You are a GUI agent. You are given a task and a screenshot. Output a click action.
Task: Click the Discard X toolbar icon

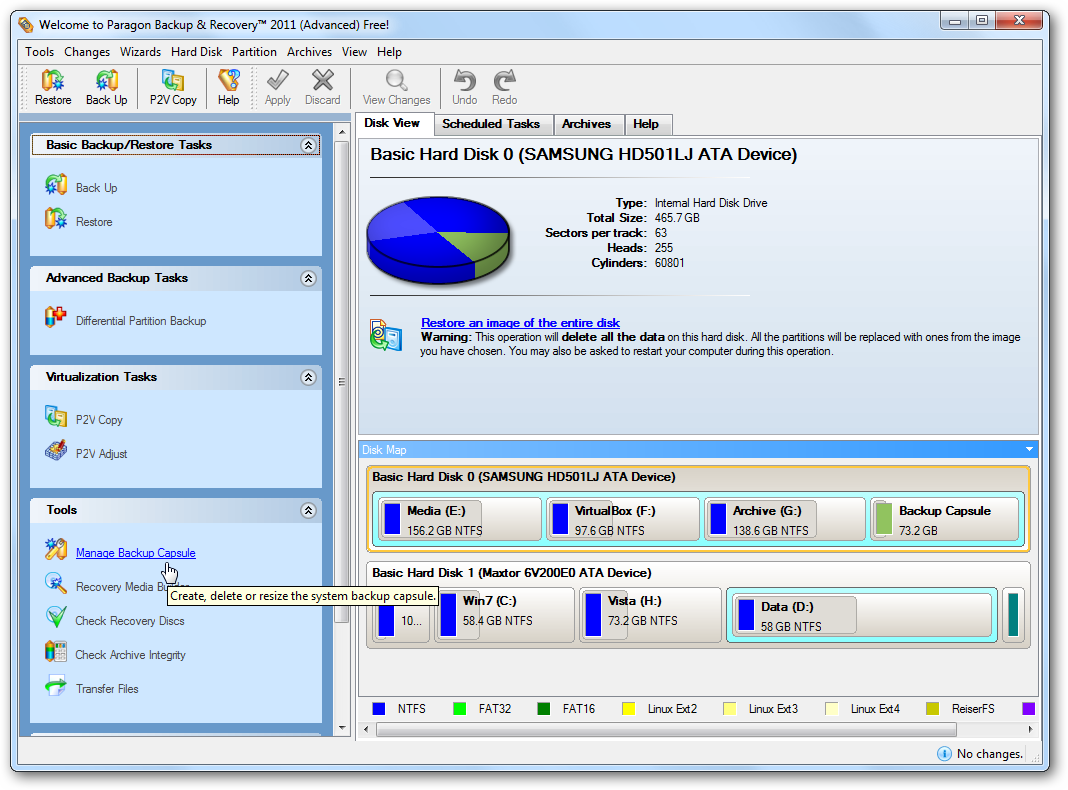(323, 81)
